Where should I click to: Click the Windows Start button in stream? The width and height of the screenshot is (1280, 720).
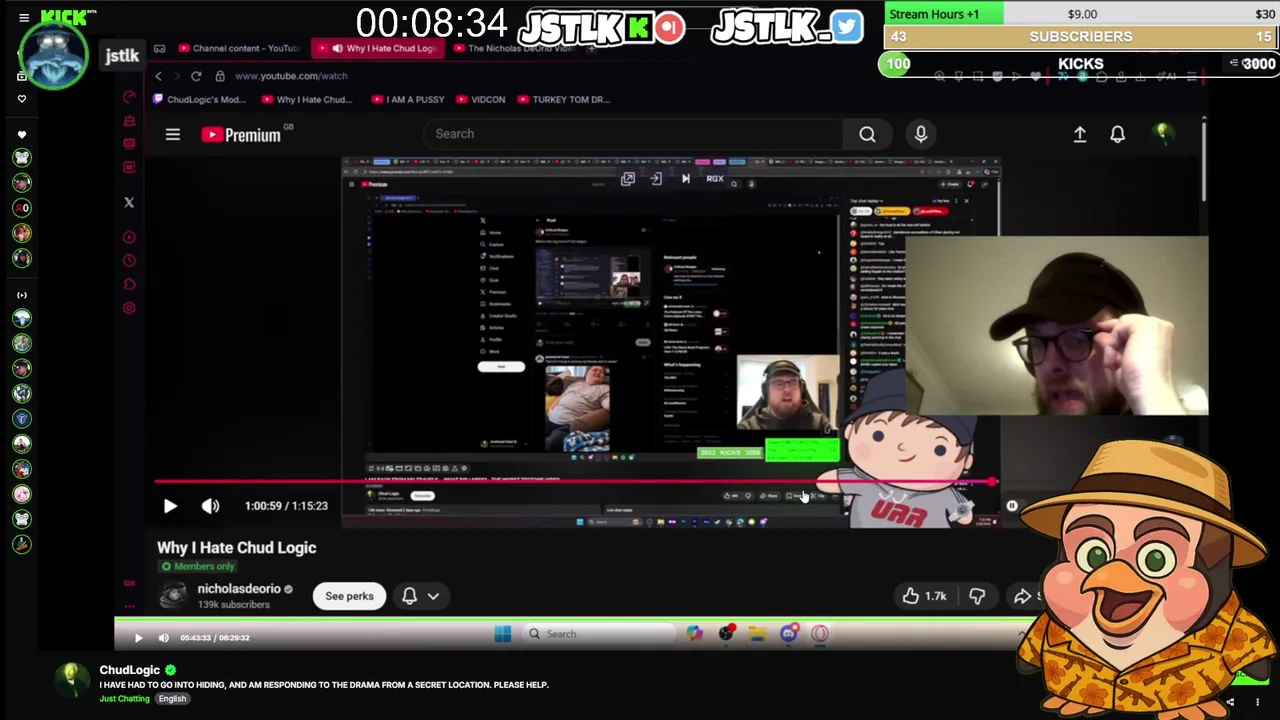(503, 634)
